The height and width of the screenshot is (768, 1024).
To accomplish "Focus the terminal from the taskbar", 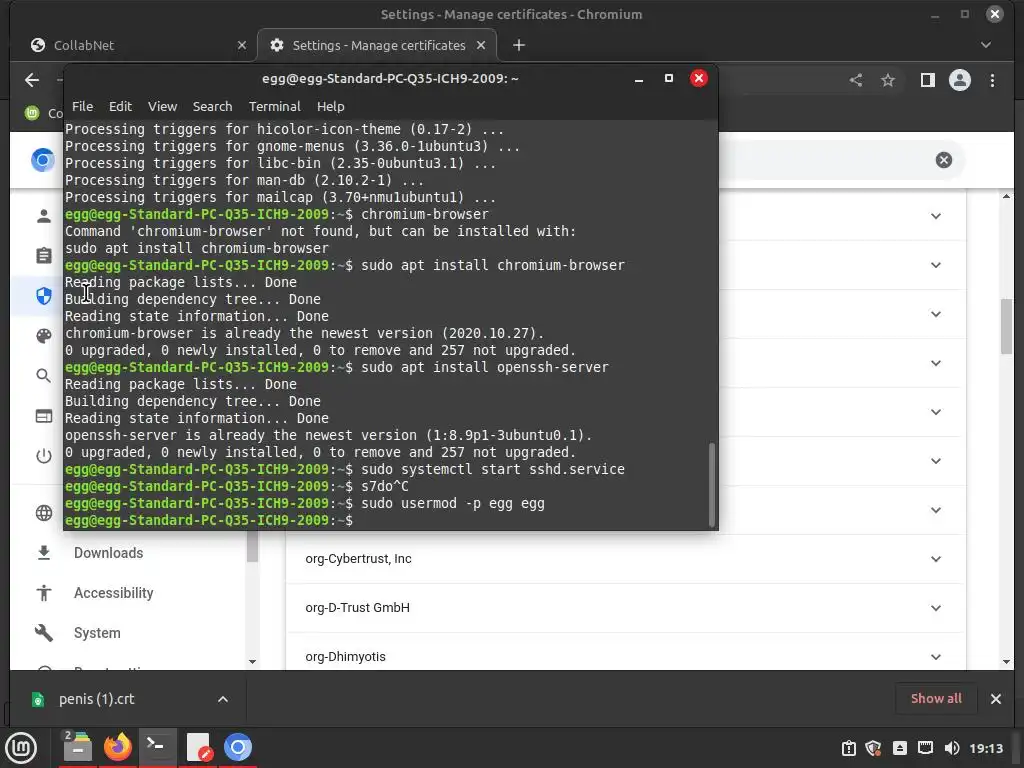I will pyautogui.click(x=157, y=747).
